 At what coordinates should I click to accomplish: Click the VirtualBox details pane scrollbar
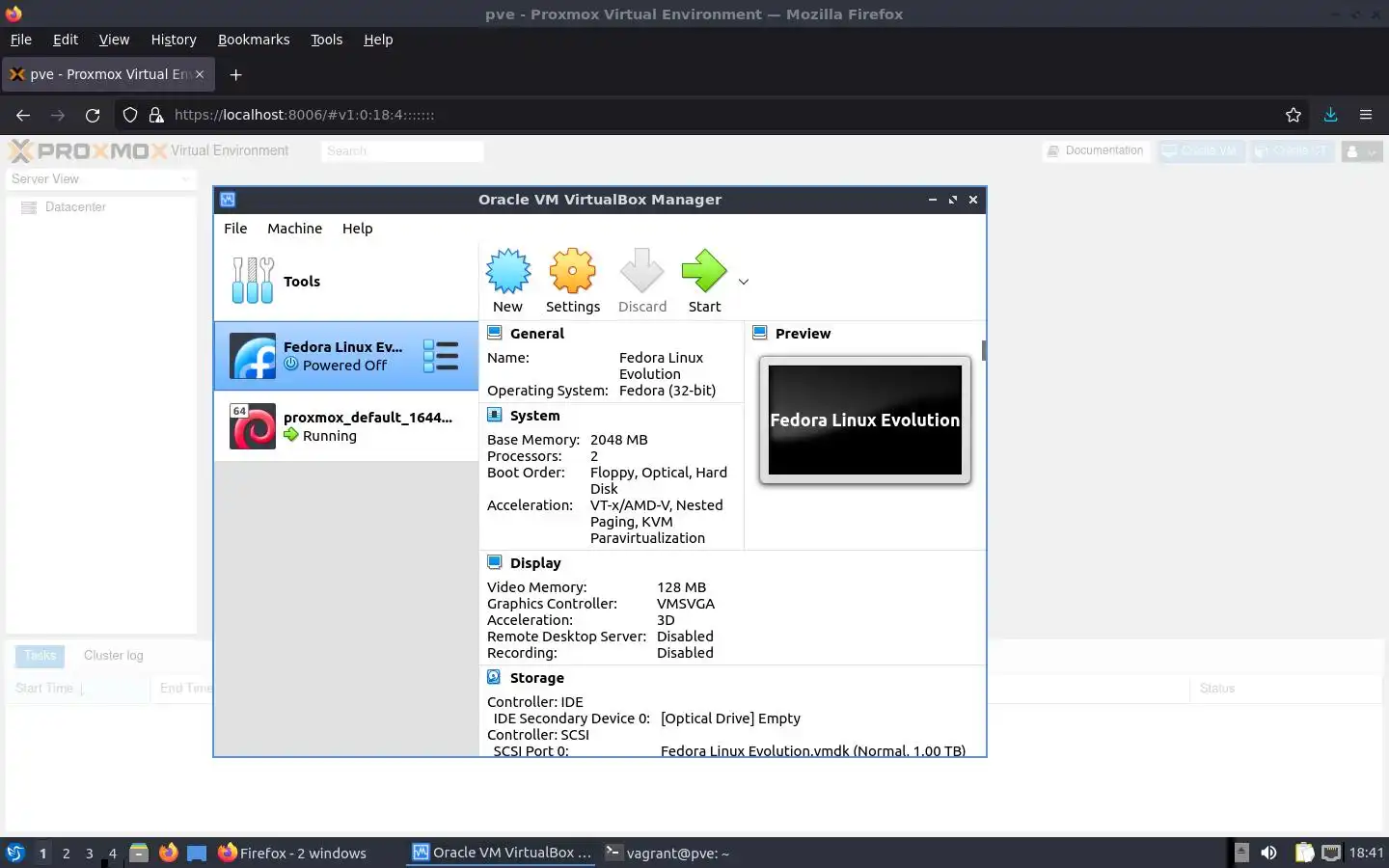(x=983, y=350)
